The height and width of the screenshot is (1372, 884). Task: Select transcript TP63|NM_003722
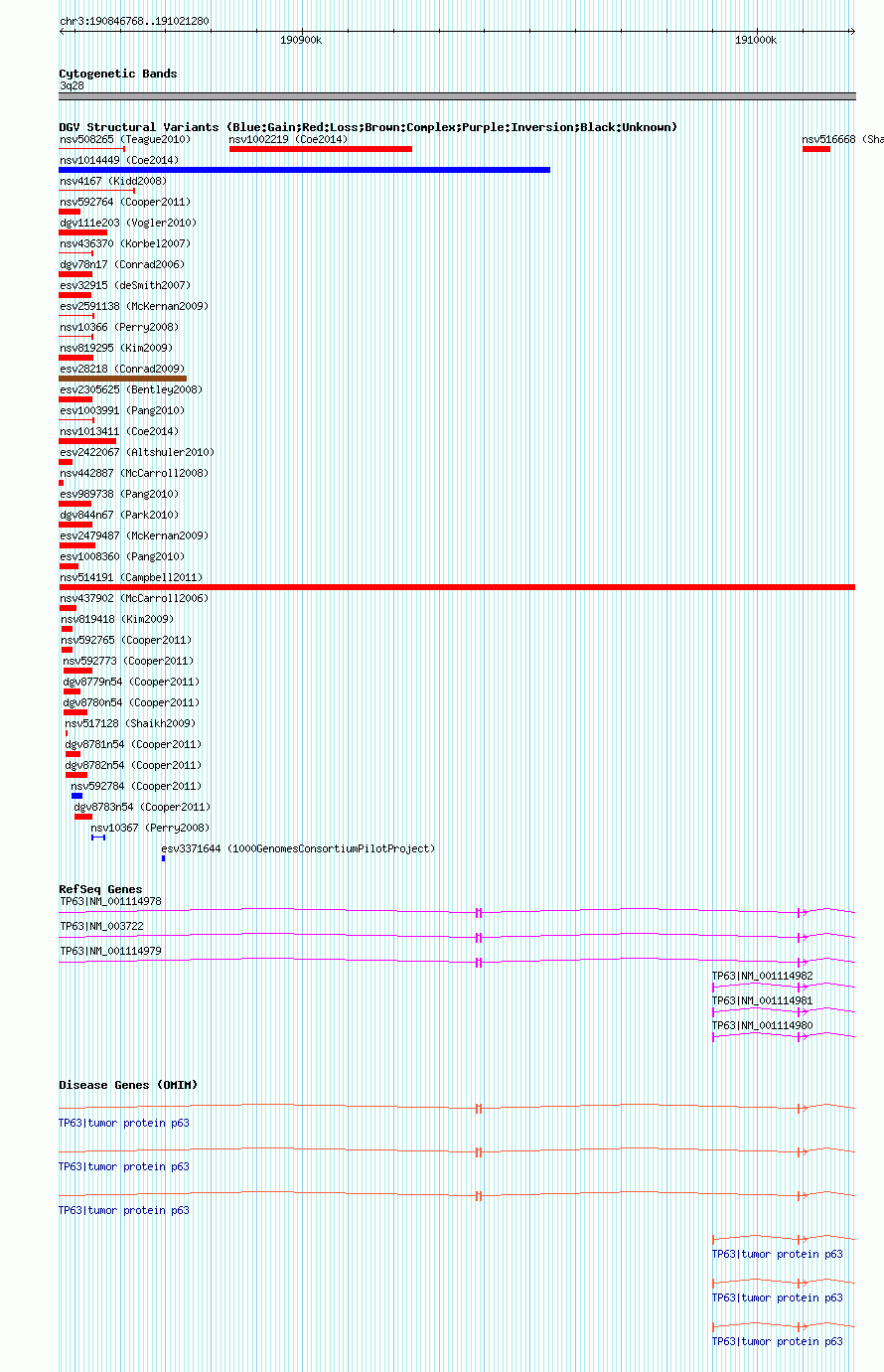coord(102,927)
